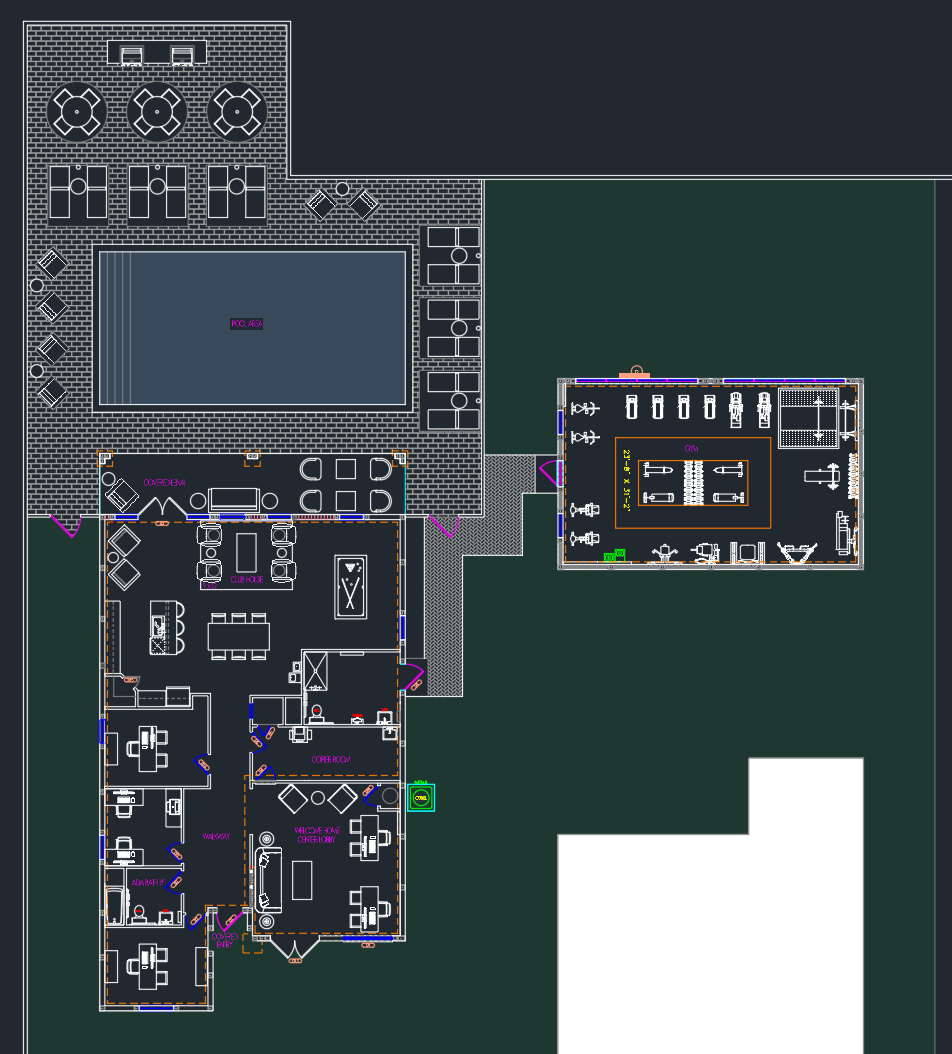The width and height of the screenshot is (952, 1054).
Task: Select the dumbbell rack in gym center
Action: coord(693,482)
